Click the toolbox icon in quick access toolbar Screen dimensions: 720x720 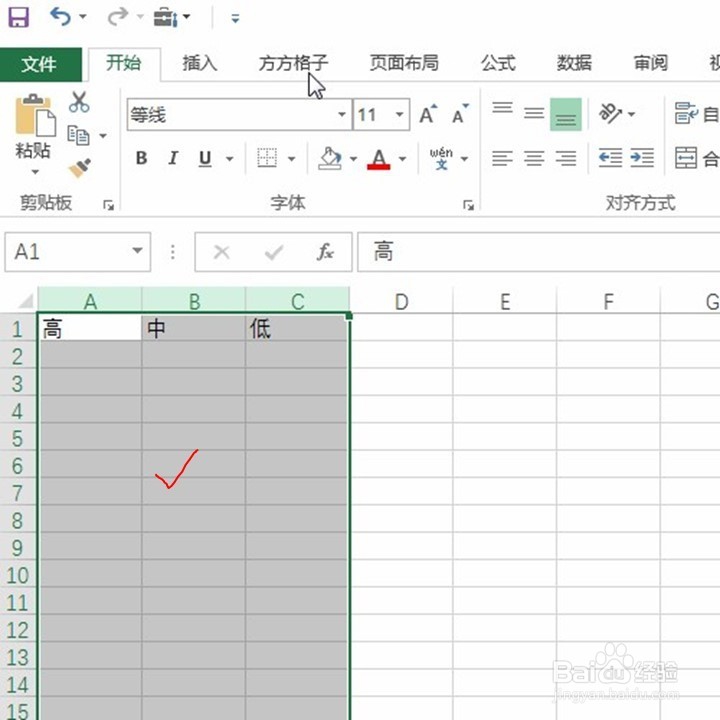click(x=165, y=17)
